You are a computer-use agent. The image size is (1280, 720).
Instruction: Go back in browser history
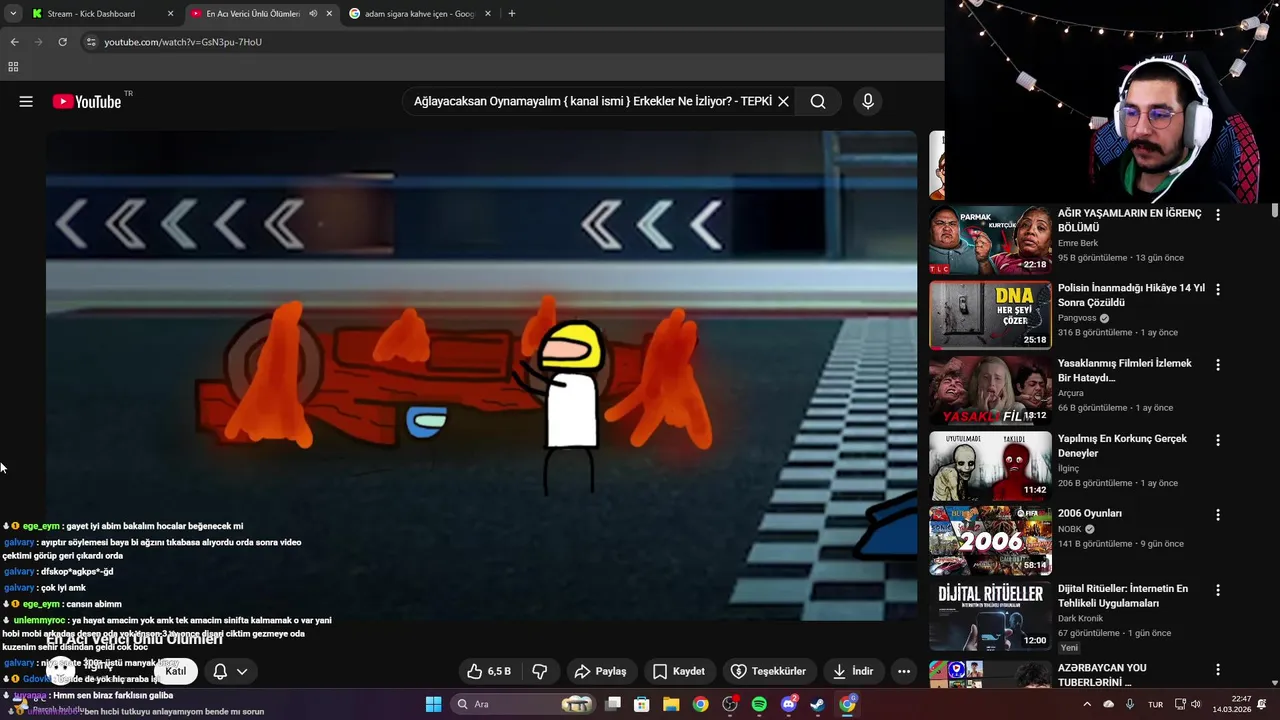14,42
